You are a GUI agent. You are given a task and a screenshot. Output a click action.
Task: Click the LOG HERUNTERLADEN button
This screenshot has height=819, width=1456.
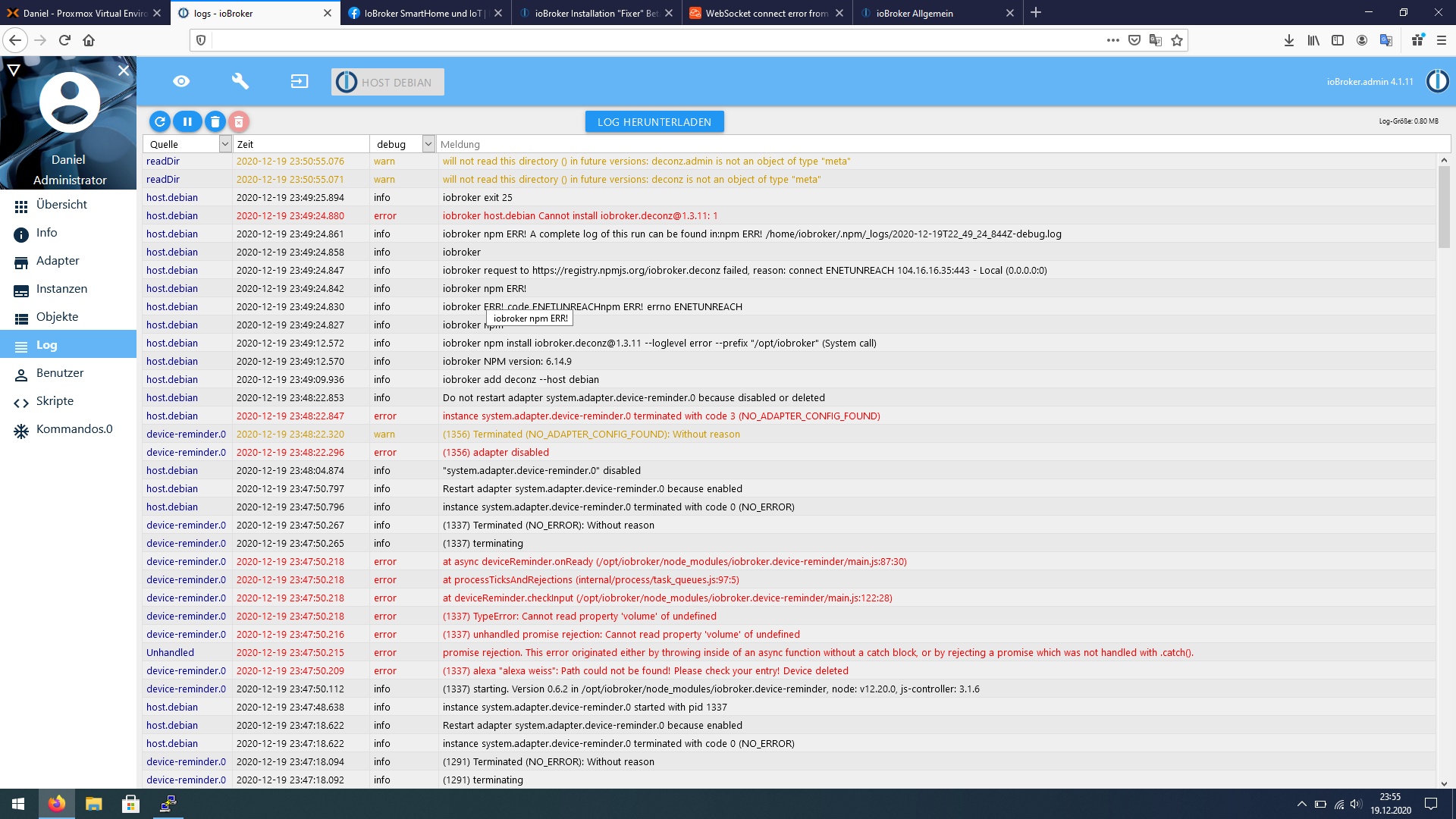[654, 122]
